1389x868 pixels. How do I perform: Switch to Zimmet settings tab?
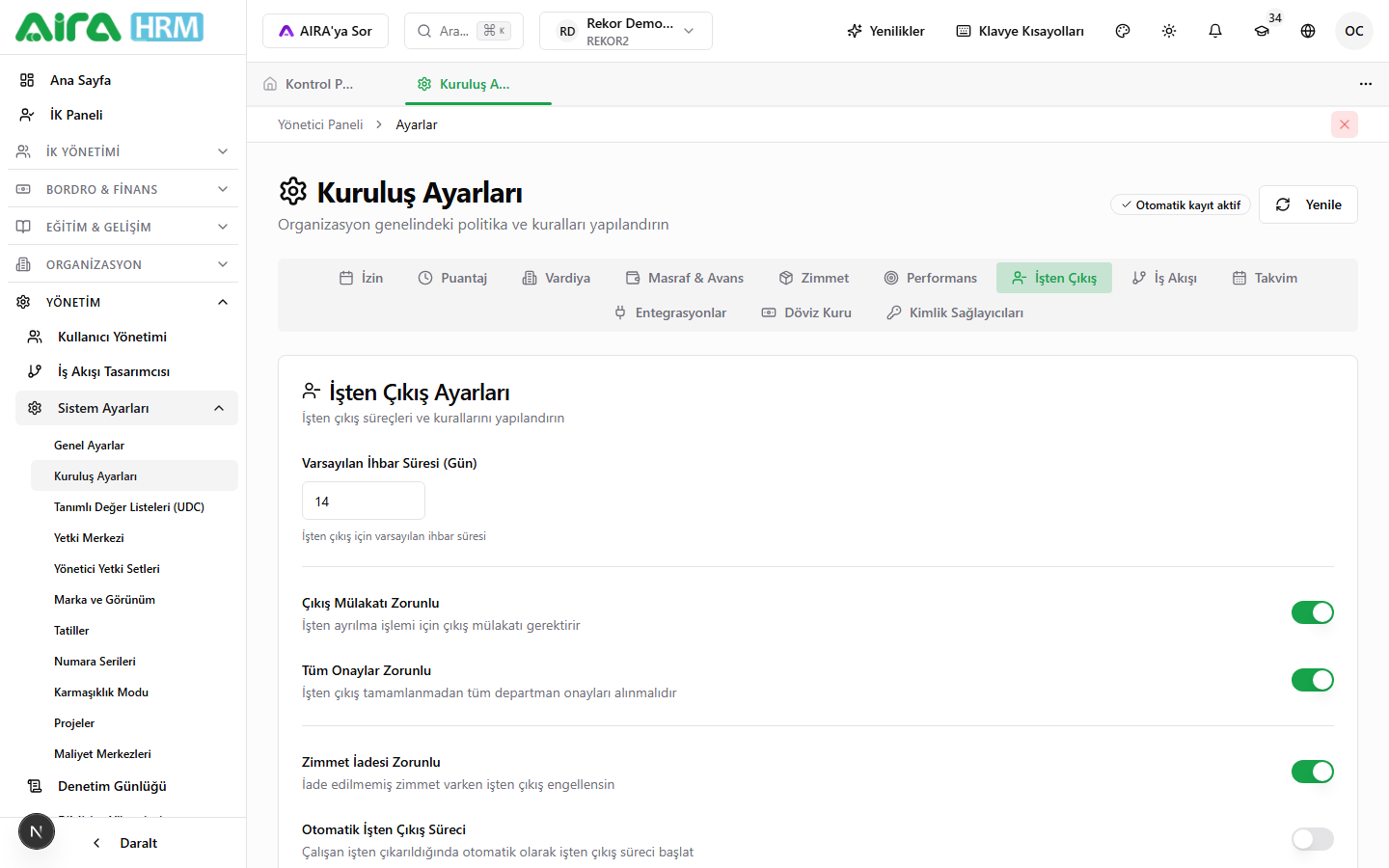[x=814, y=278]
